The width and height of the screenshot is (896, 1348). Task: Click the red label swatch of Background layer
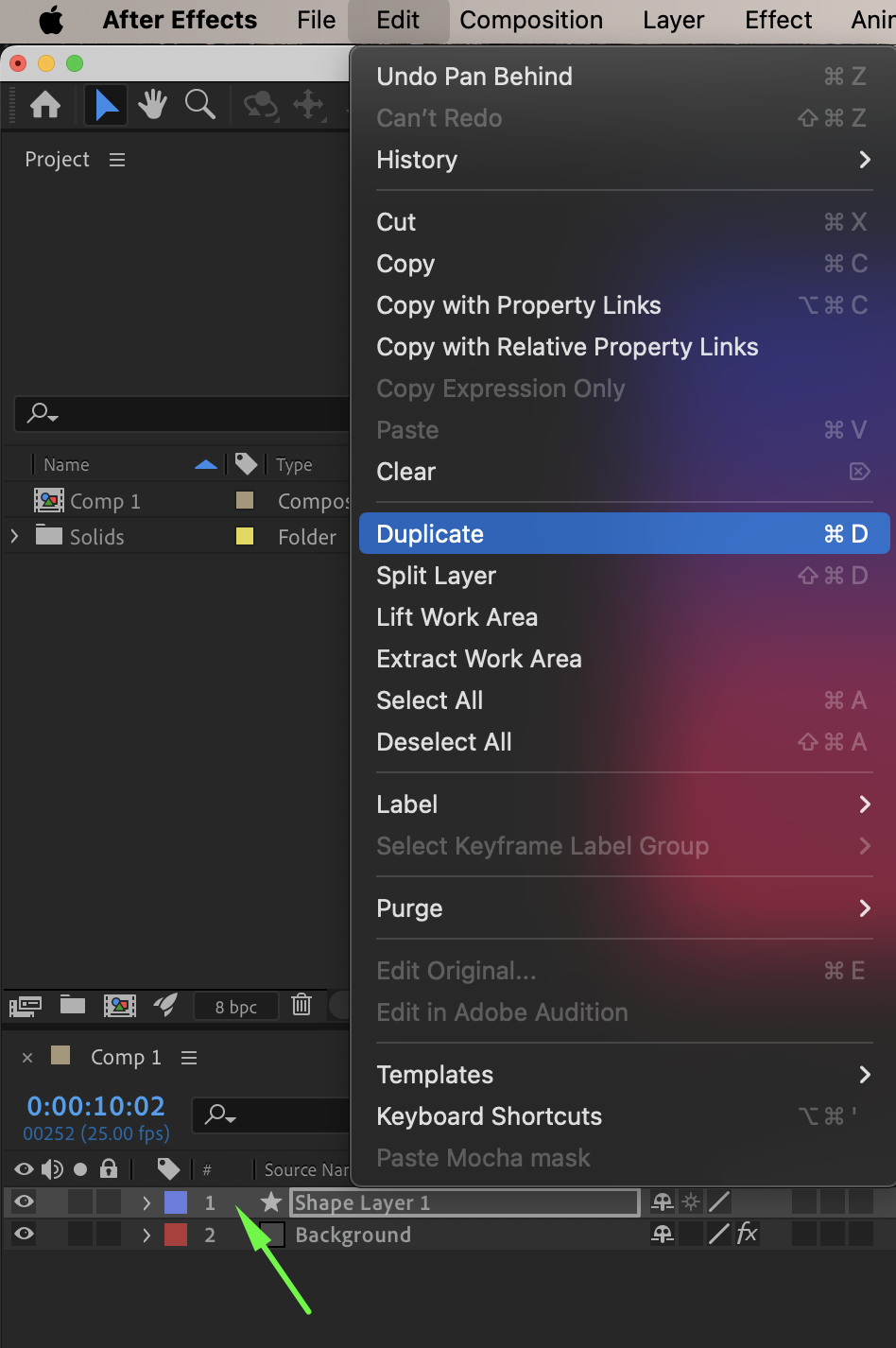[x=176, y=1235]
